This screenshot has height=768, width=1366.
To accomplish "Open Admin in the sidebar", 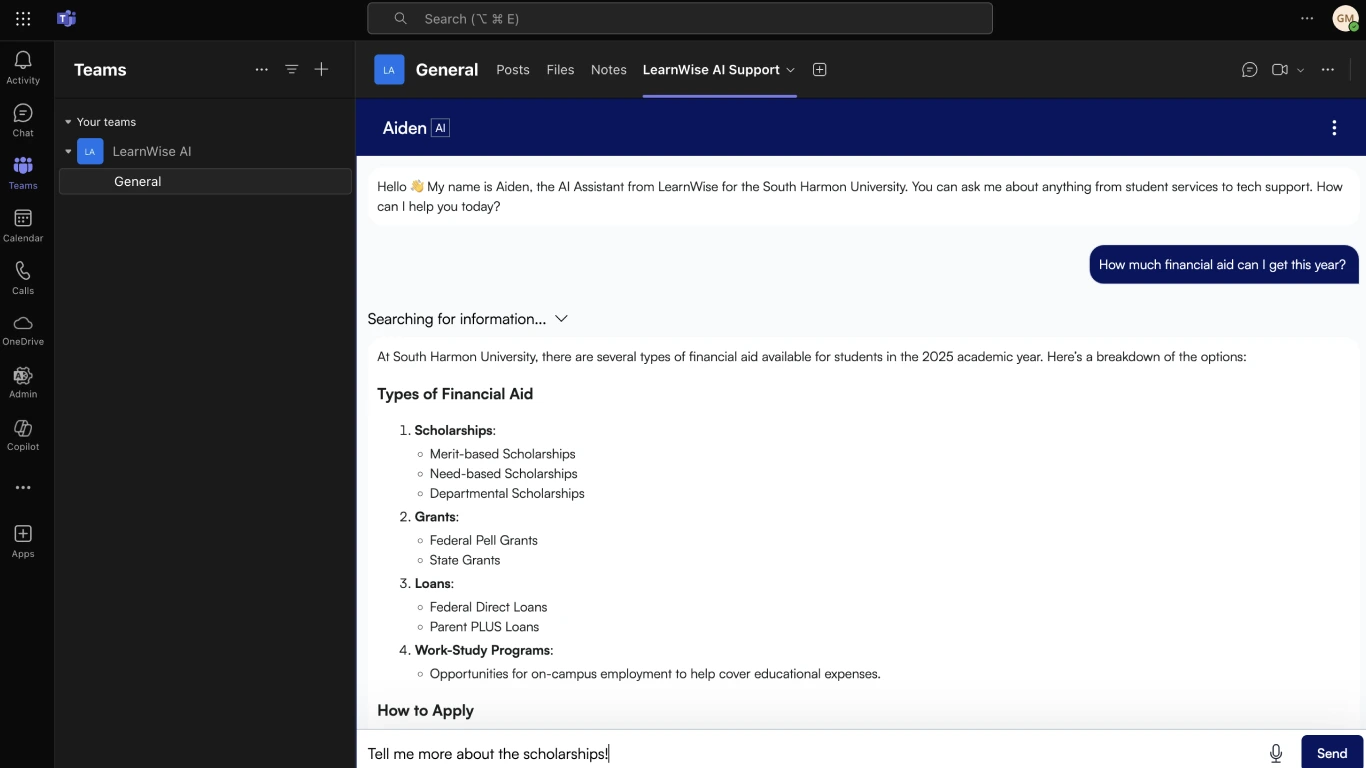I will click(23, 381).
